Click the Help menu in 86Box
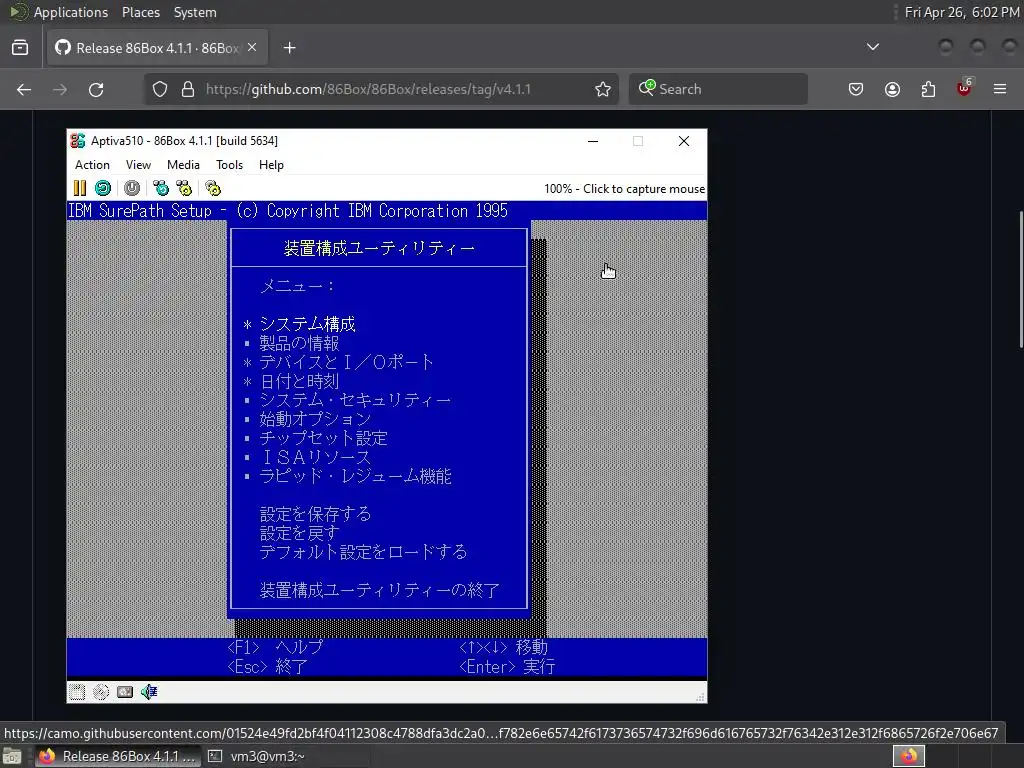 click(x=271, y=165)
